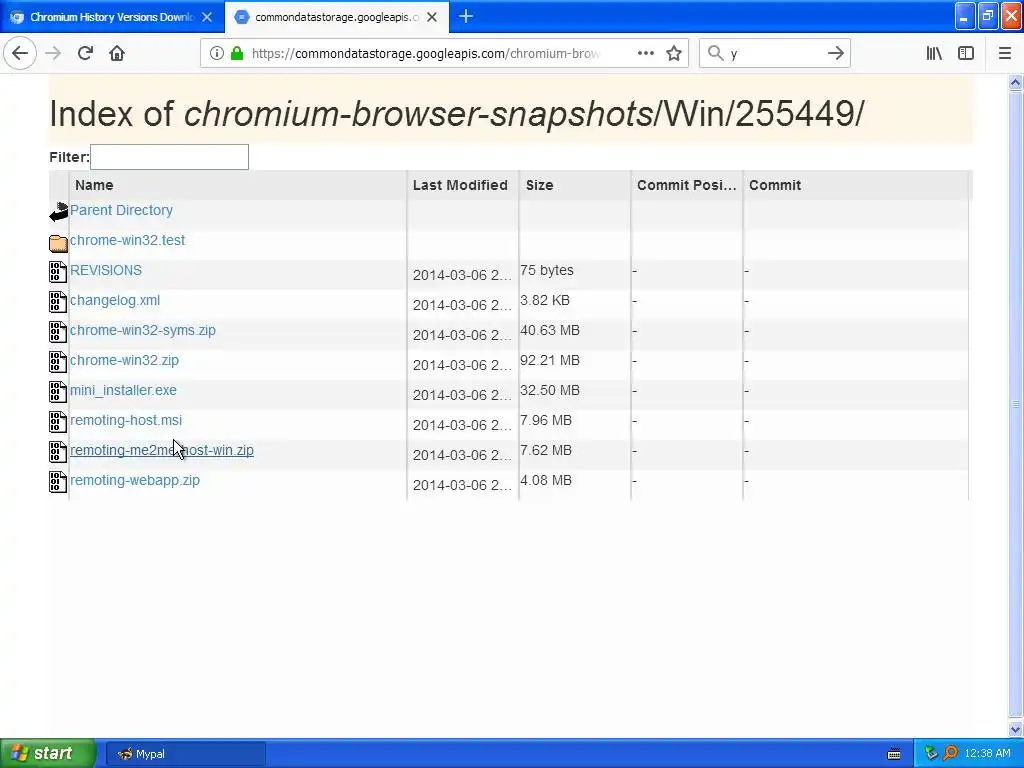Go to the home page

pos(117,53)
